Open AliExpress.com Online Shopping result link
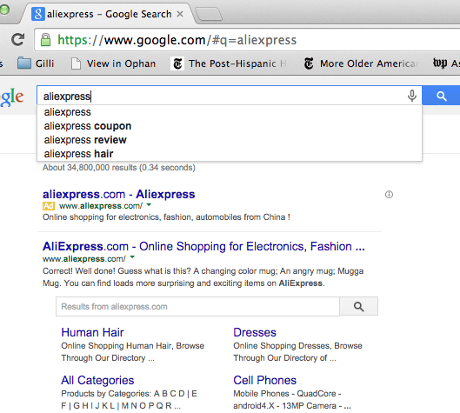This screenshot has height=413, width=460. coord(204,246)
